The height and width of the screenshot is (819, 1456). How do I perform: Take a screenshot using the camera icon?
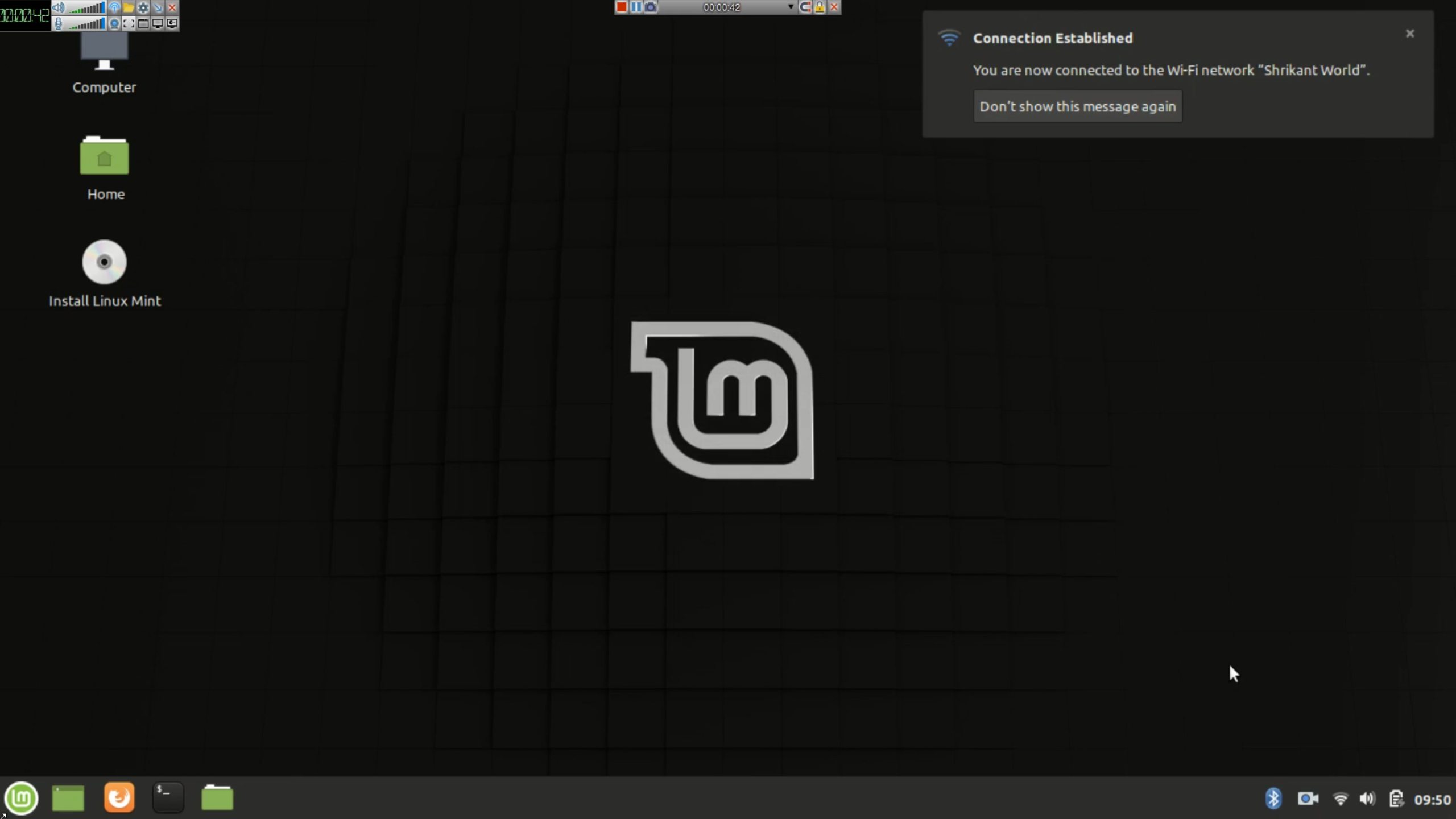pyautogui.click(x=651, y=7)
